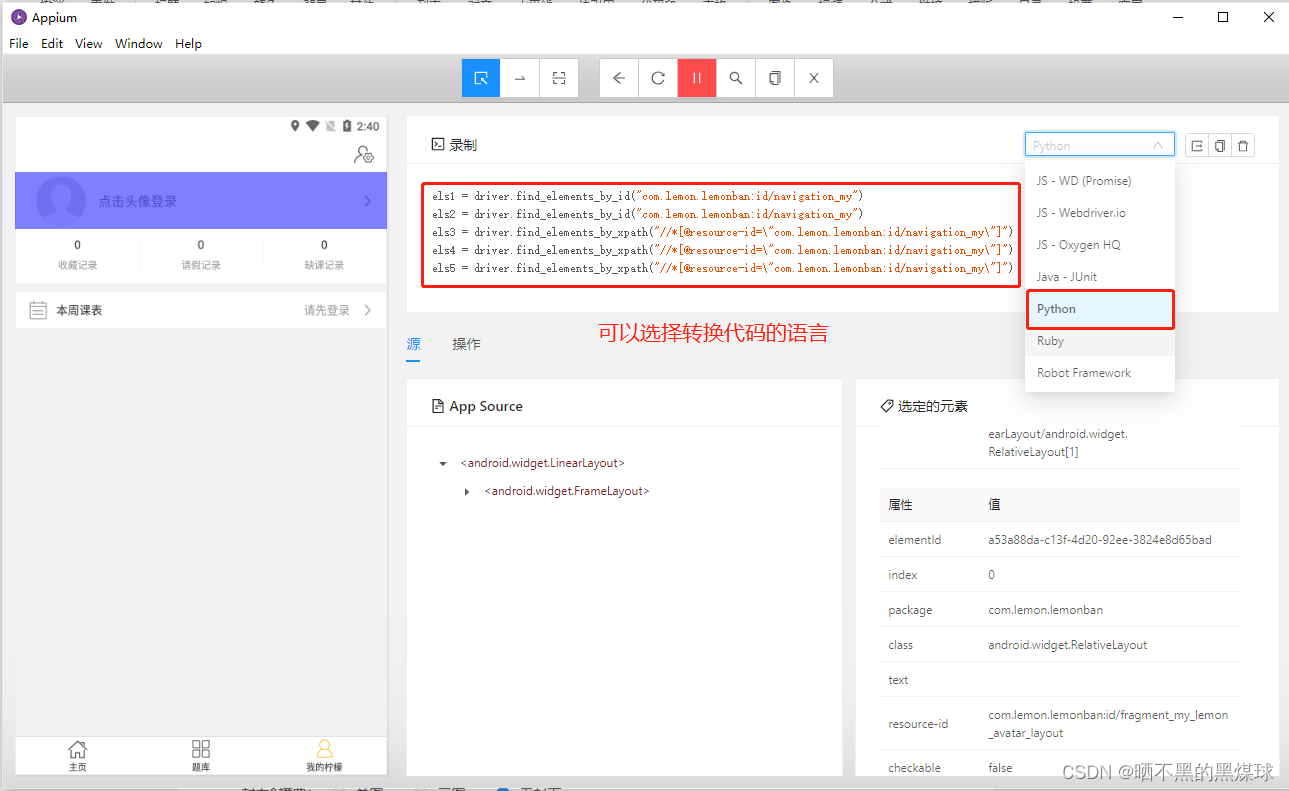Tap the 题库 bottom navigation item
This screenshot has height=791, width=1289.
pos(201,755)
